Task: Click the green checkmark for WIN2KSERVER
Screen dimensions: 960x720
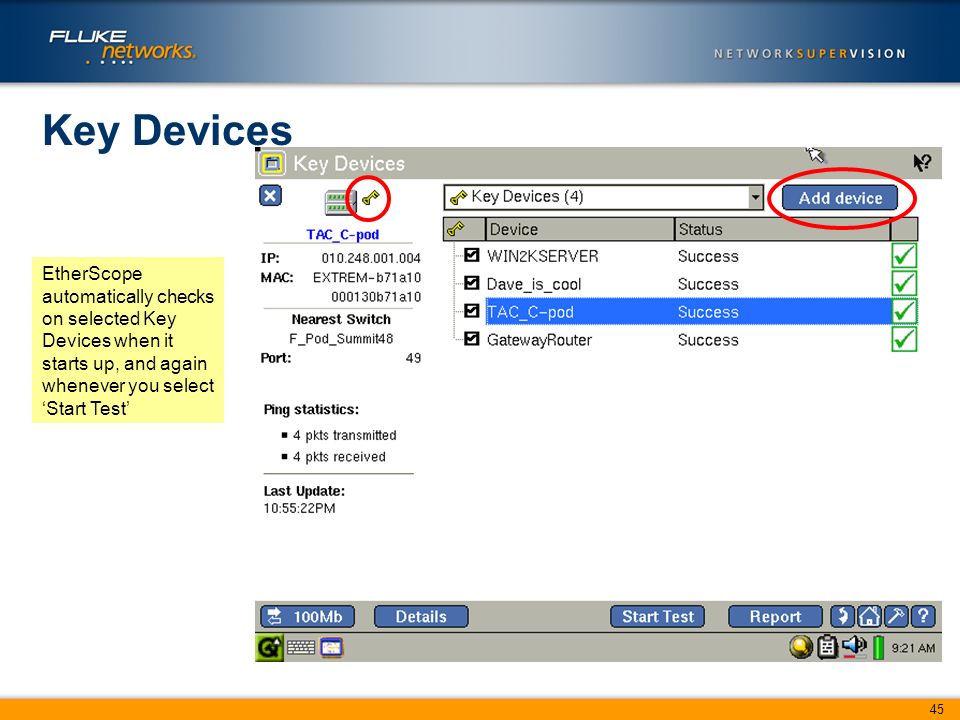Action: [904, 255]
